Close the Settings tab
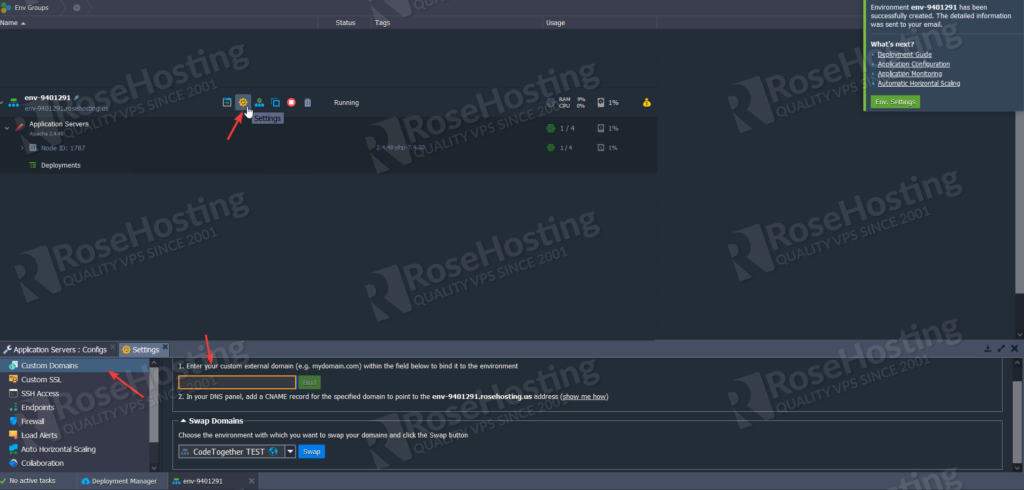The width and height of the screenshot is (1024, 490). pyautogui.click(x=165, y=348)
